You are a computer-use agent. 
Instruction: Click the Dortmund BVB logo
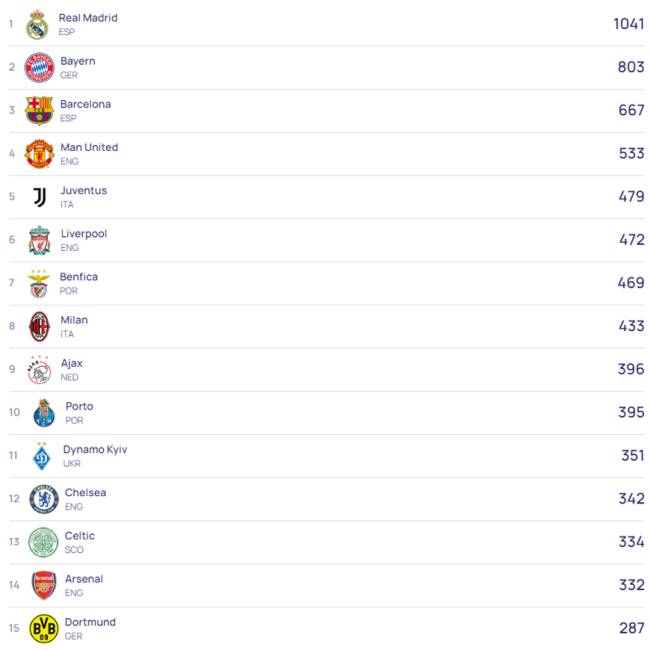[x=44, y=628]
